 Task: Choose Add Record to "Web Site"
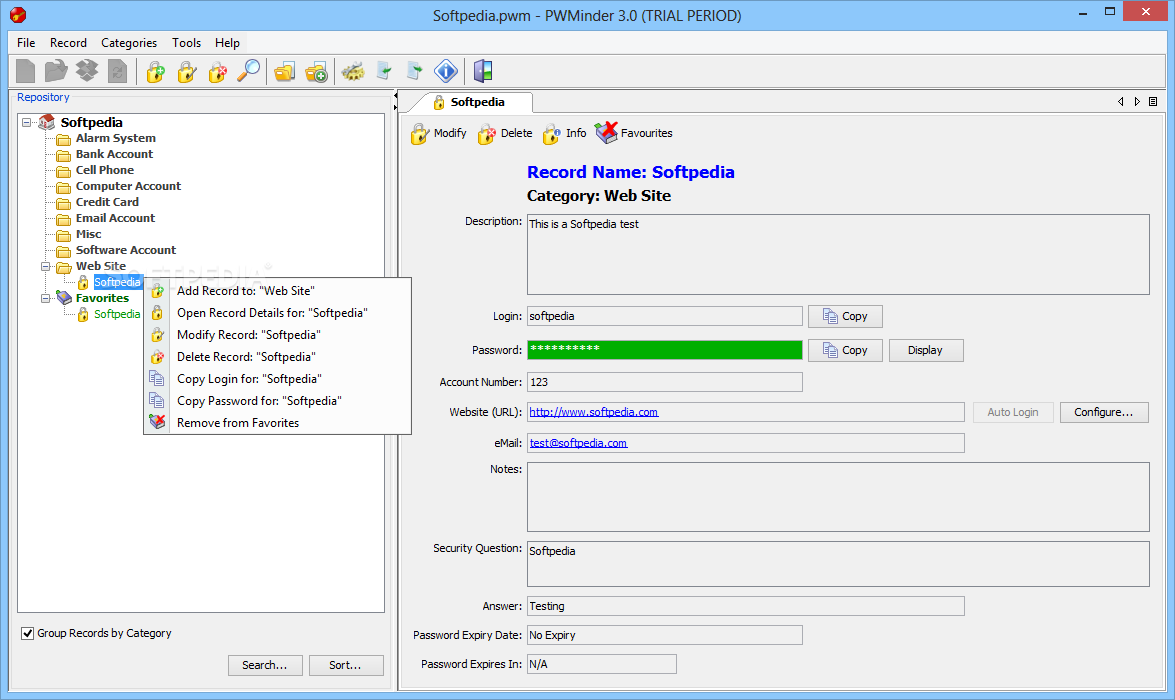point(277,291)
